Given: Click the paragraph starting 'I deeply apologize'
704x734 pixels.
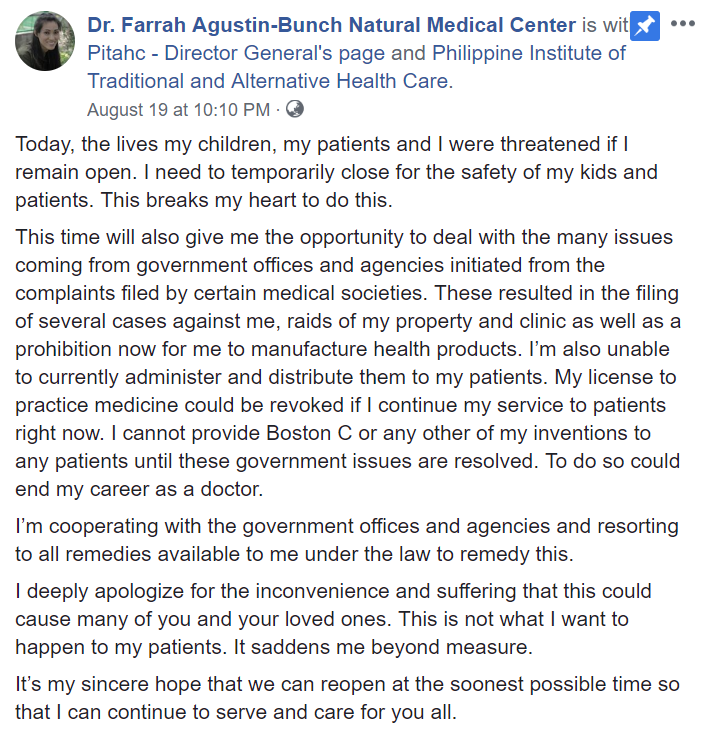Looking at the screenshot, I should tap(333, 619).
